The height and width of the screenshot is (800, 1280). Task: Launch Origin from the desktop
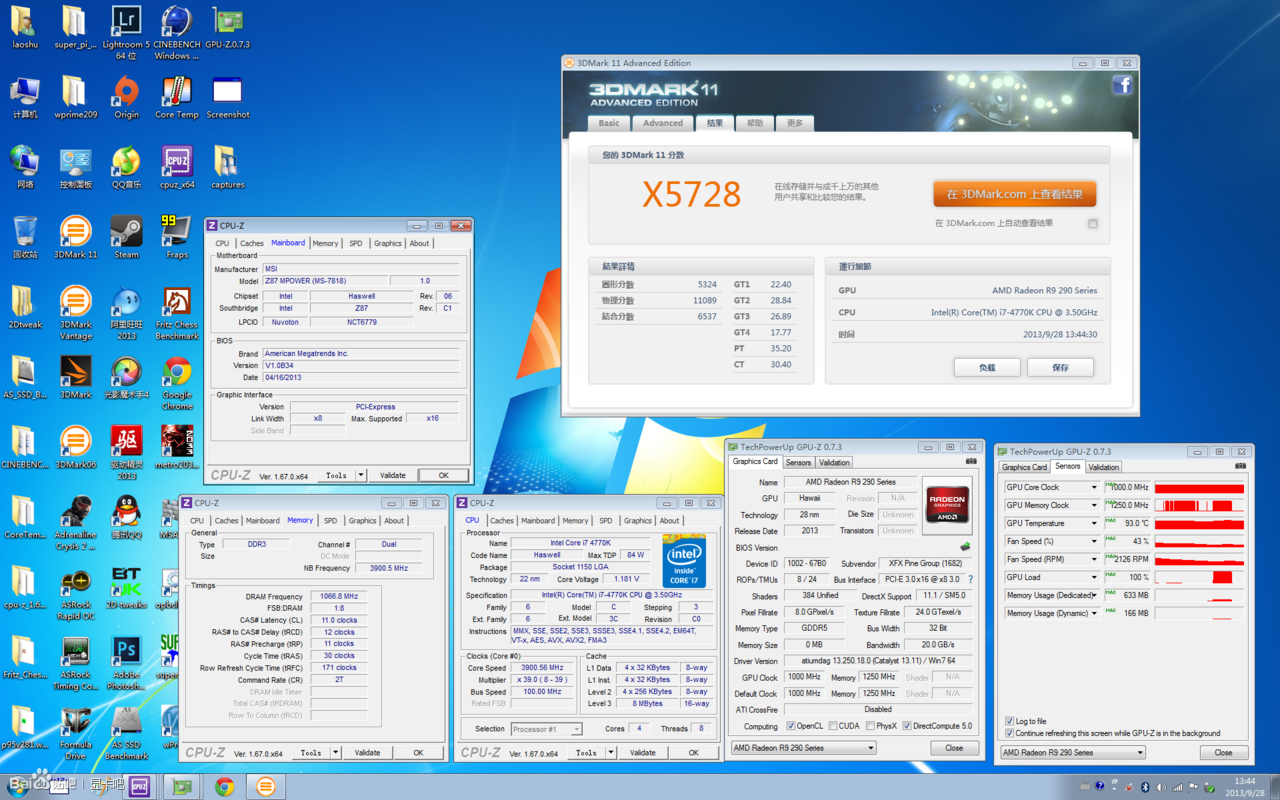(126, 98)
